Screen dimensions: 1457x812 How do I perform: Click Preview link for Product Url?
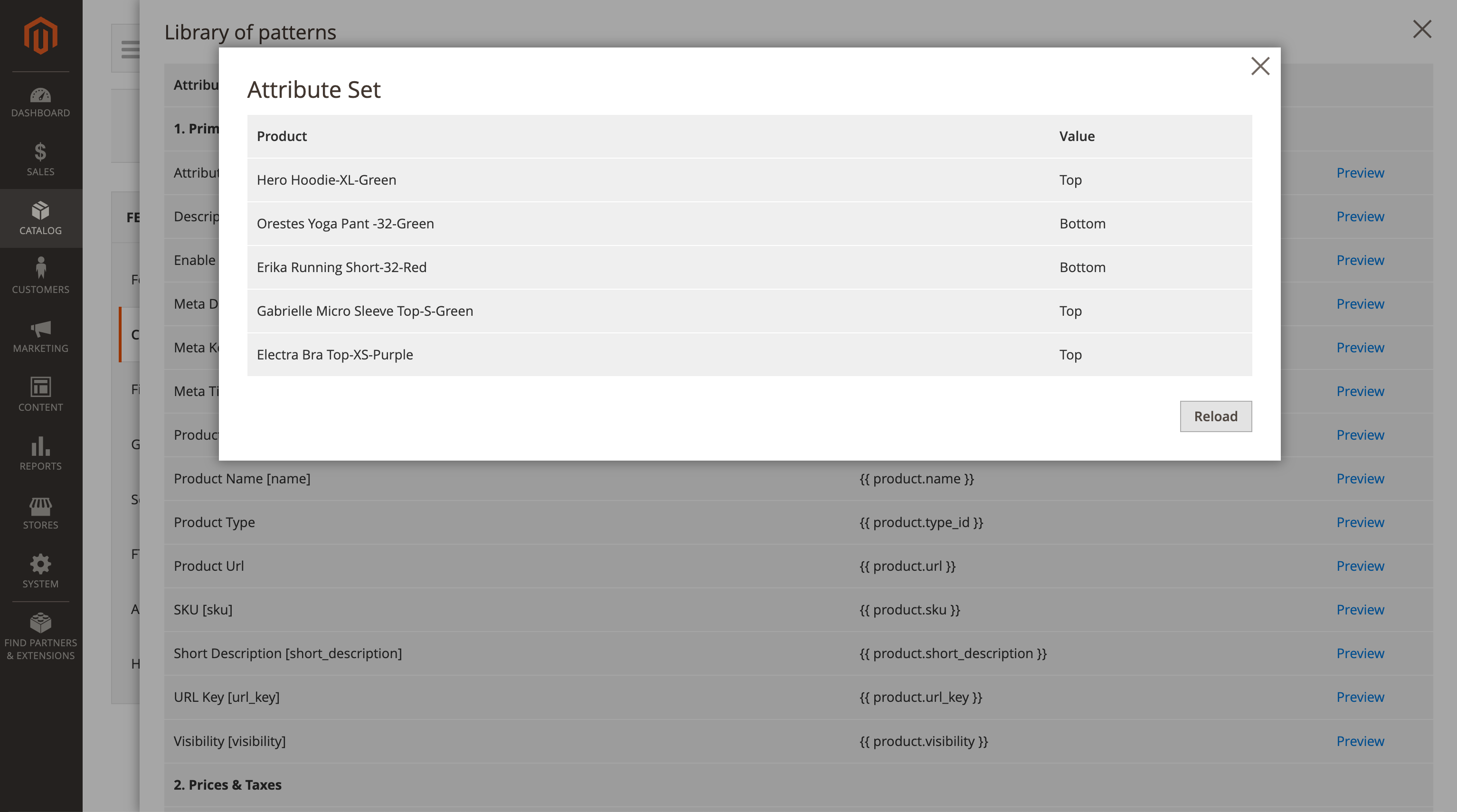[x=1360, y=566]
